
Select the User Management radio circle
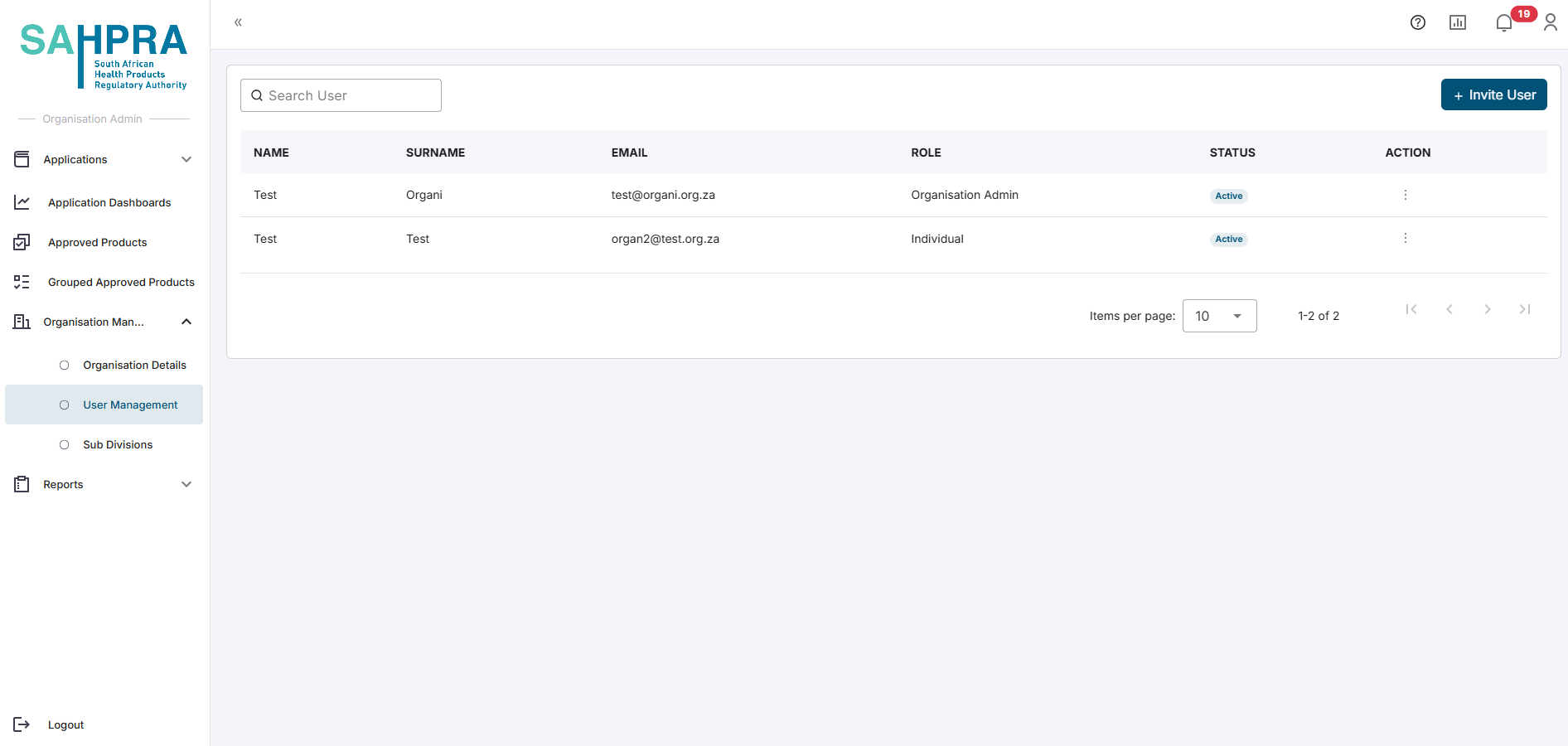click(64, 405)
